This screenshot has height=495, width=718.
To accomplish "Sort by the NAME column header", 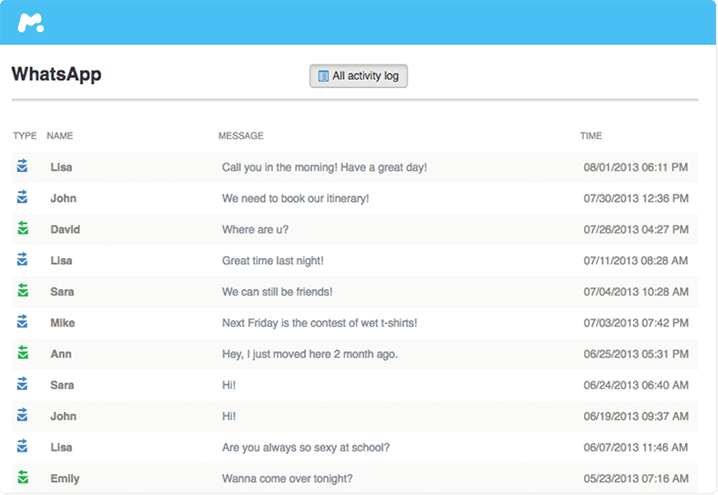I will (x=60, y=136).
